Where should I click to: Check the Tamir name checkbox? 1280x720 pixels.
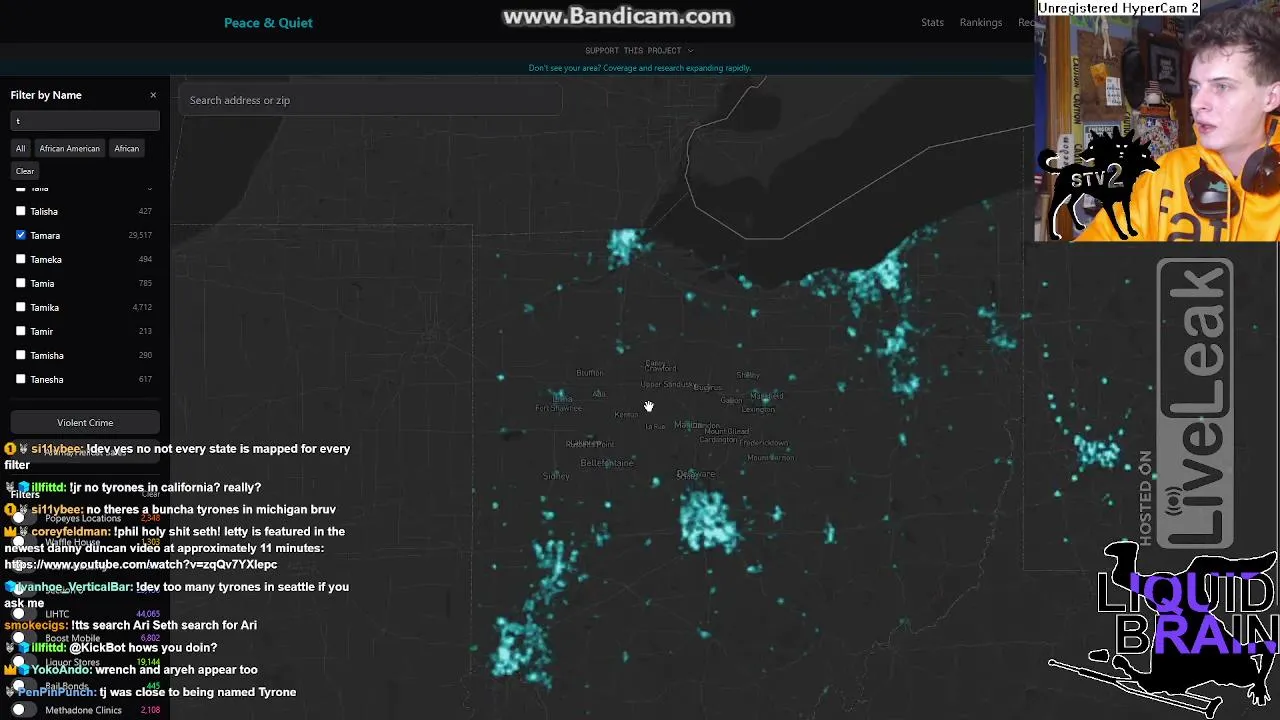[x=21, y=331]
